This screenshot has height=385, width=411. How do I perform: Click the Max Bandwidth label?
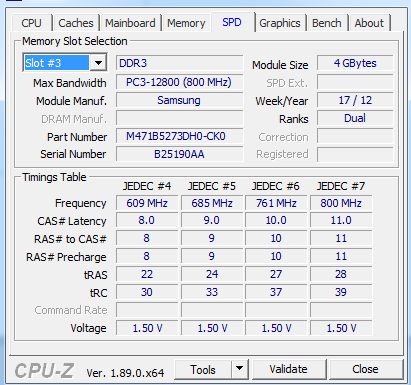pos(70,83)
